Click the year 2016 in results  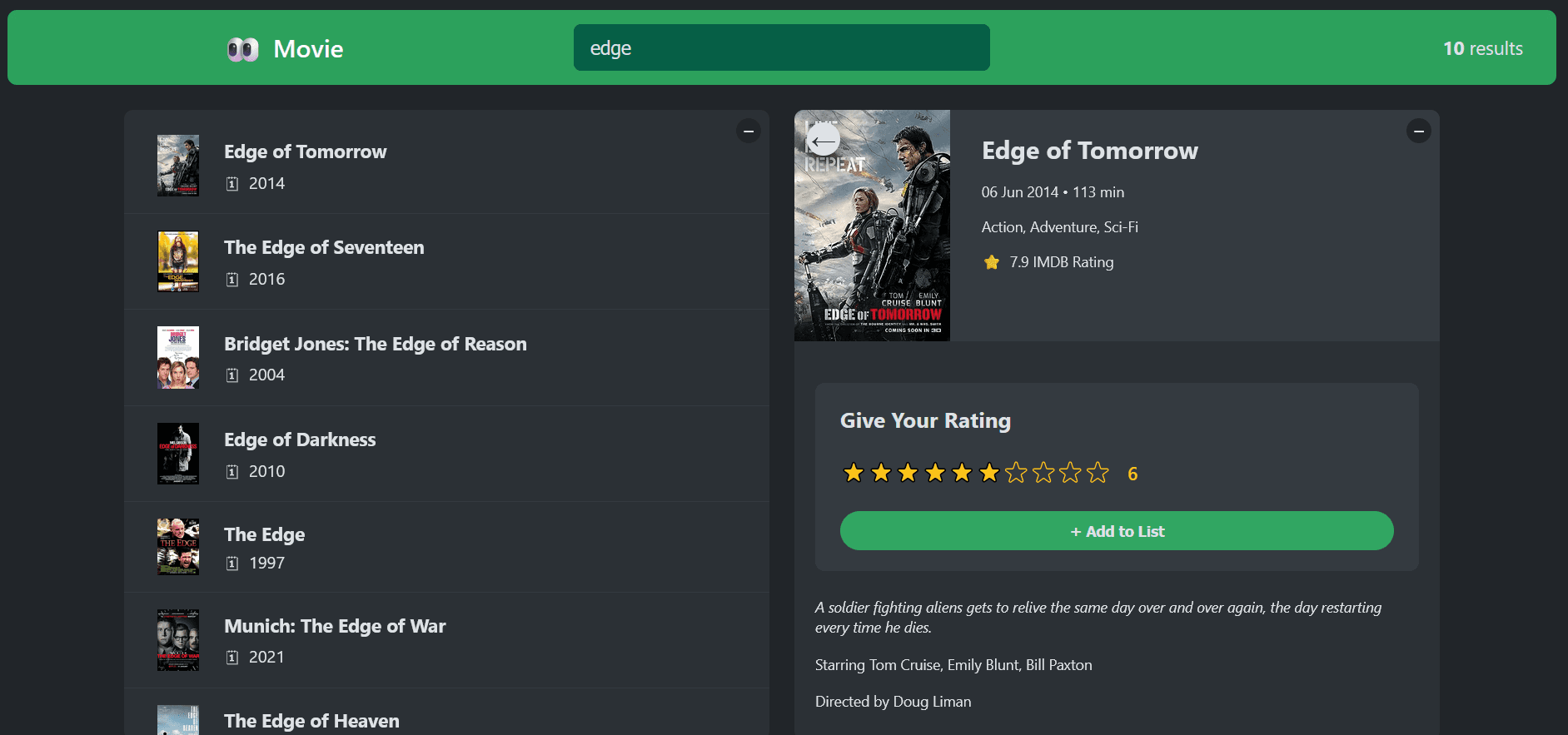pyautogui.click(x=266, y=280)
